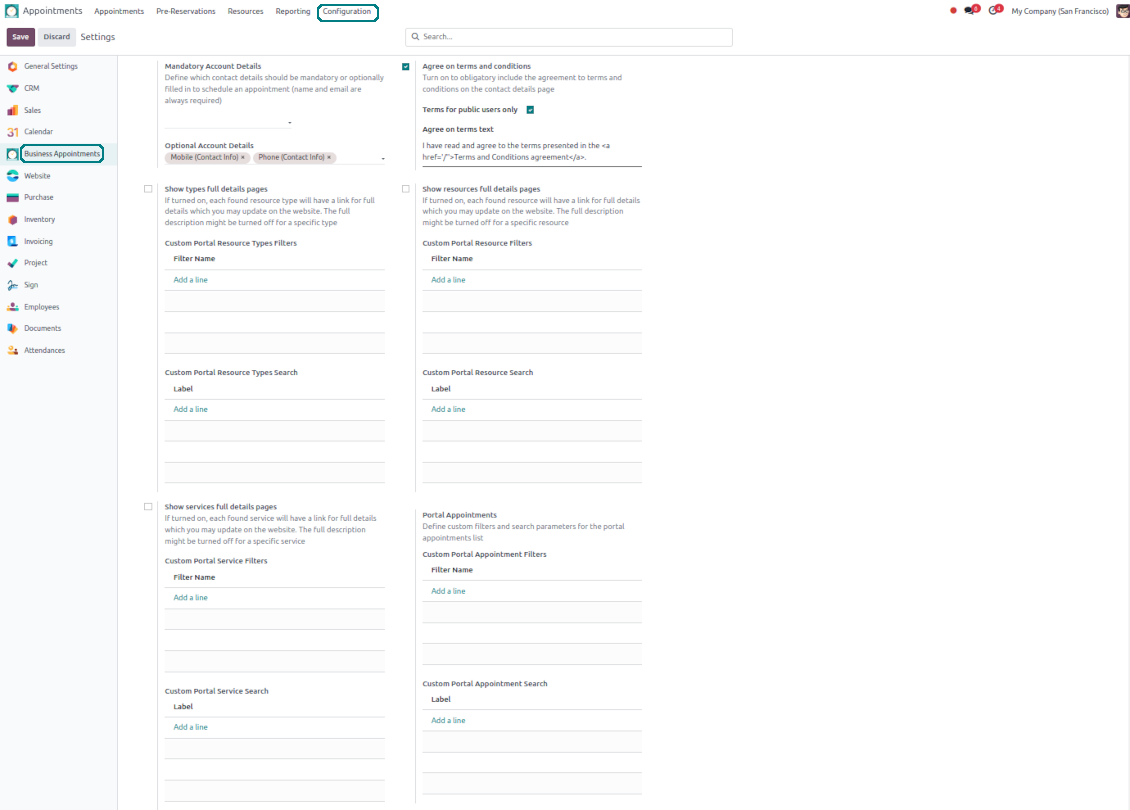Open My Company (San Francisco) switcher
The width and height of the screenshot is (1130, 810).
pos(1059,11)
